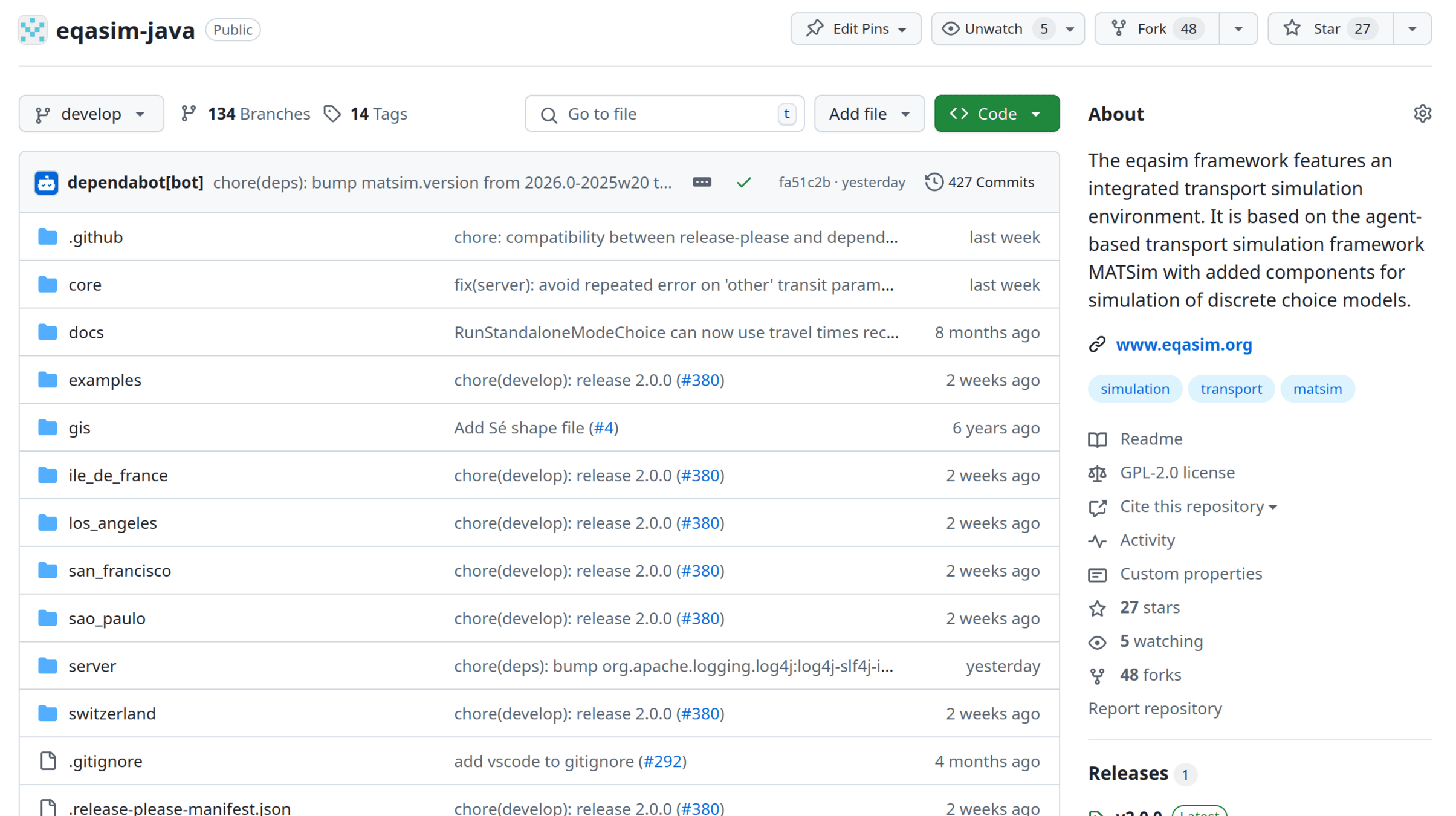The image size is (1456, 816).
Task: Toggle Unwatch for this repository
Action: pyautogui.click(x=994, y=28)
